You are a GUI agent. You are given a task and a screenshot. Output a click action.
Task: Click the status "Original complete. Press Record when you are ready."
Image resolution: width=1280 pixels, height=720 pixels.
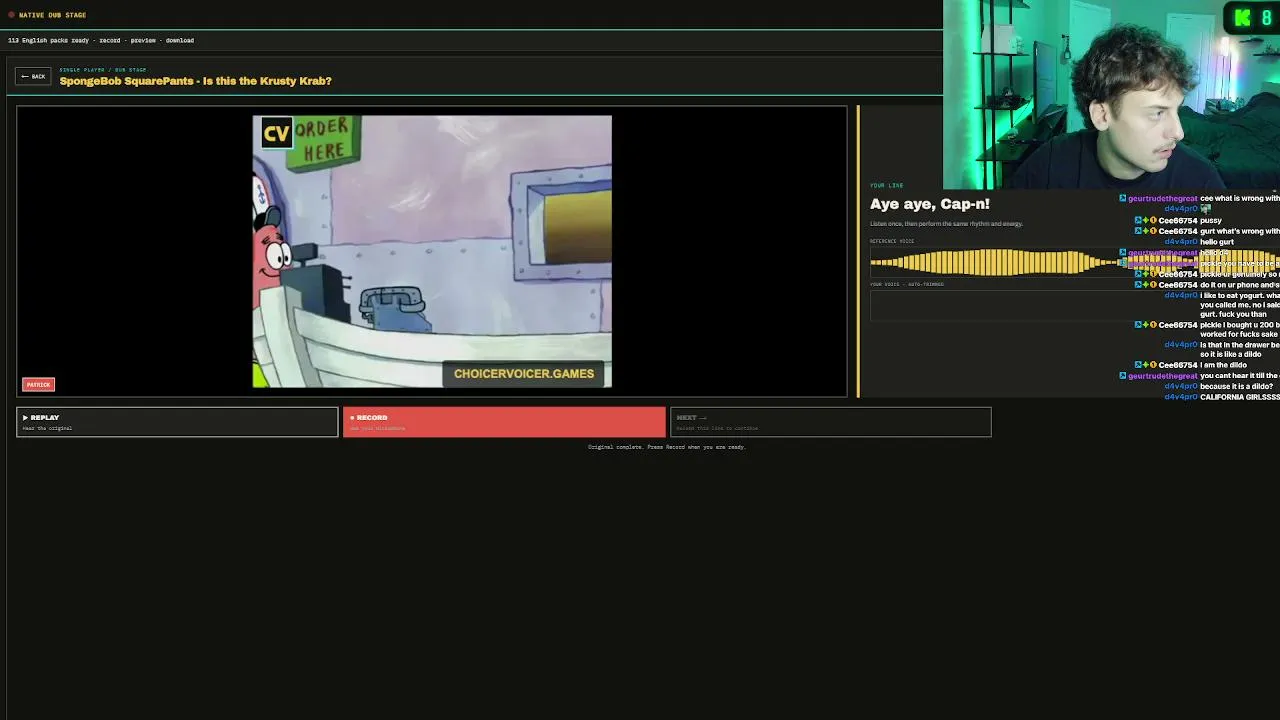(x=667, y=447)
